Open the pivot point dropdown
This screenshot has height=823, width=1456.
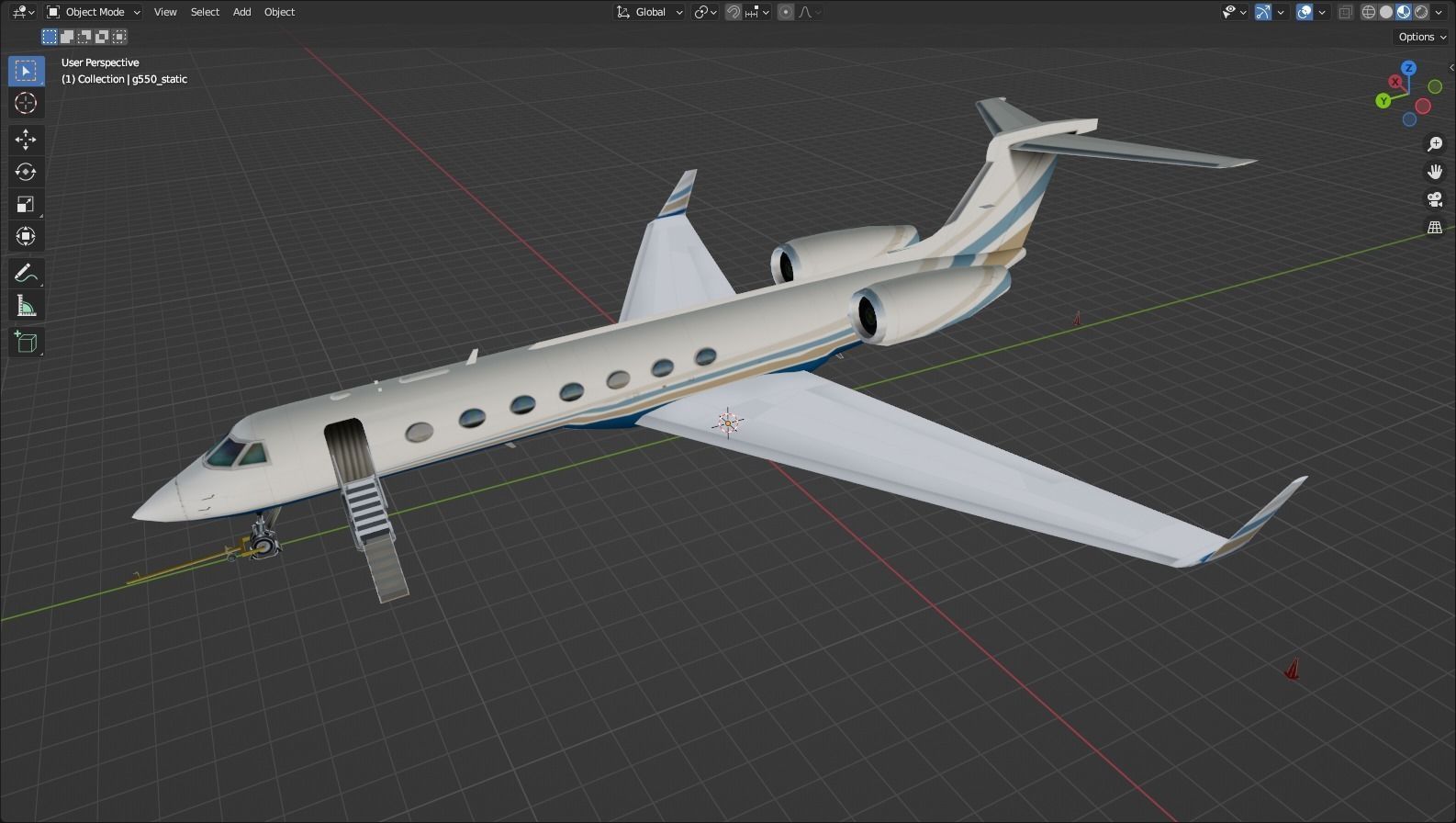coord(705,12)
